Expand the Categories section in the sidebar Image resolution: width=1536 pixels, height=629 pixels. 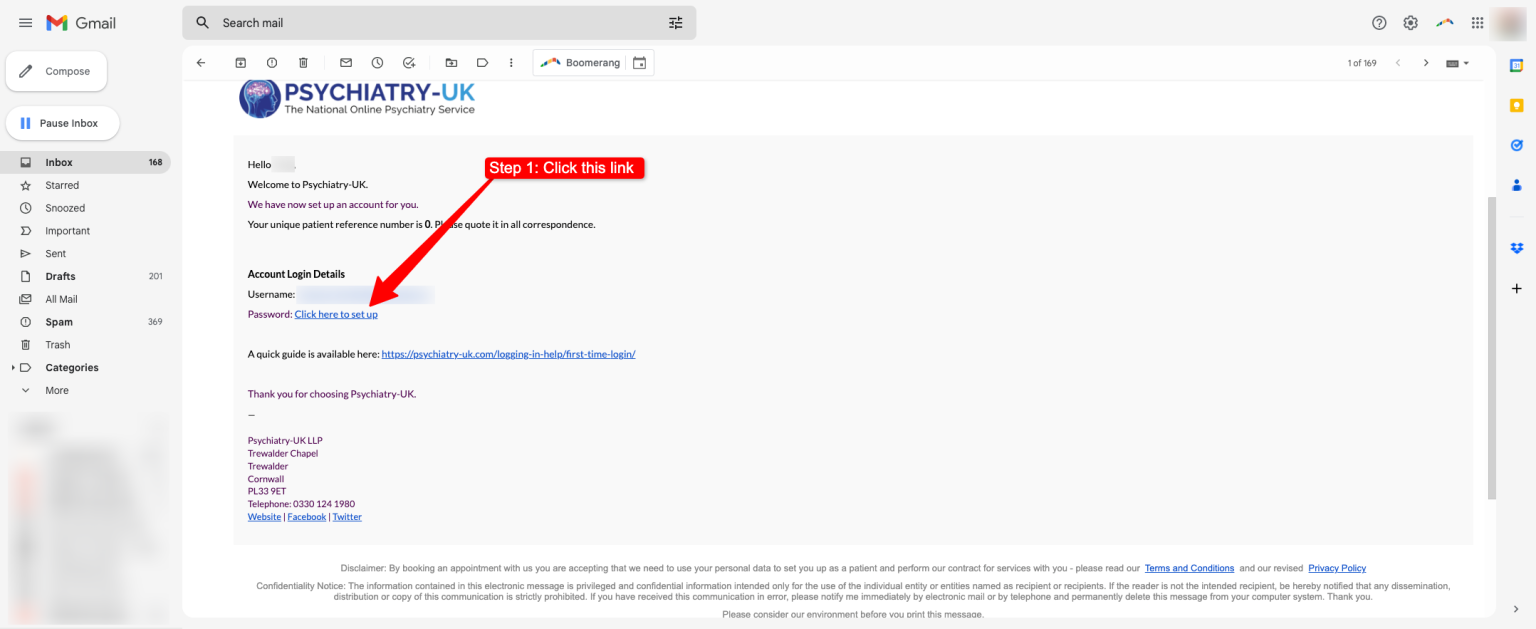pyautogui.click(x=13, y=368)
